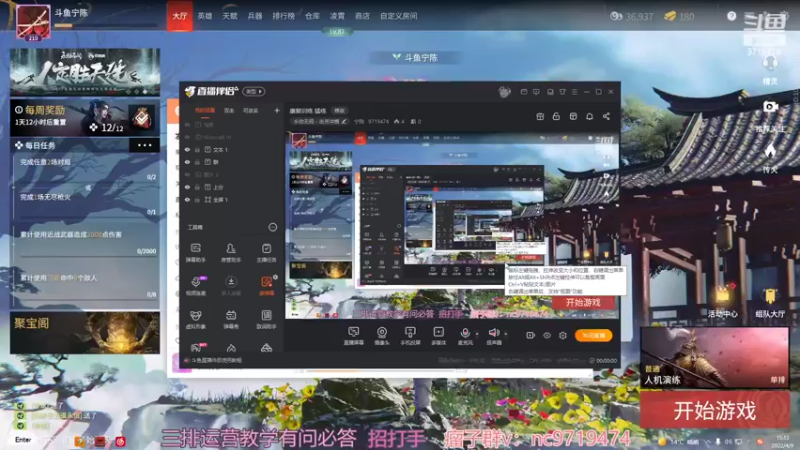Image resolution: width=800 pixels, height=450 pixels.
Task: Open the 自定义房间 tab in the game
Action: [x=398, y=16]
